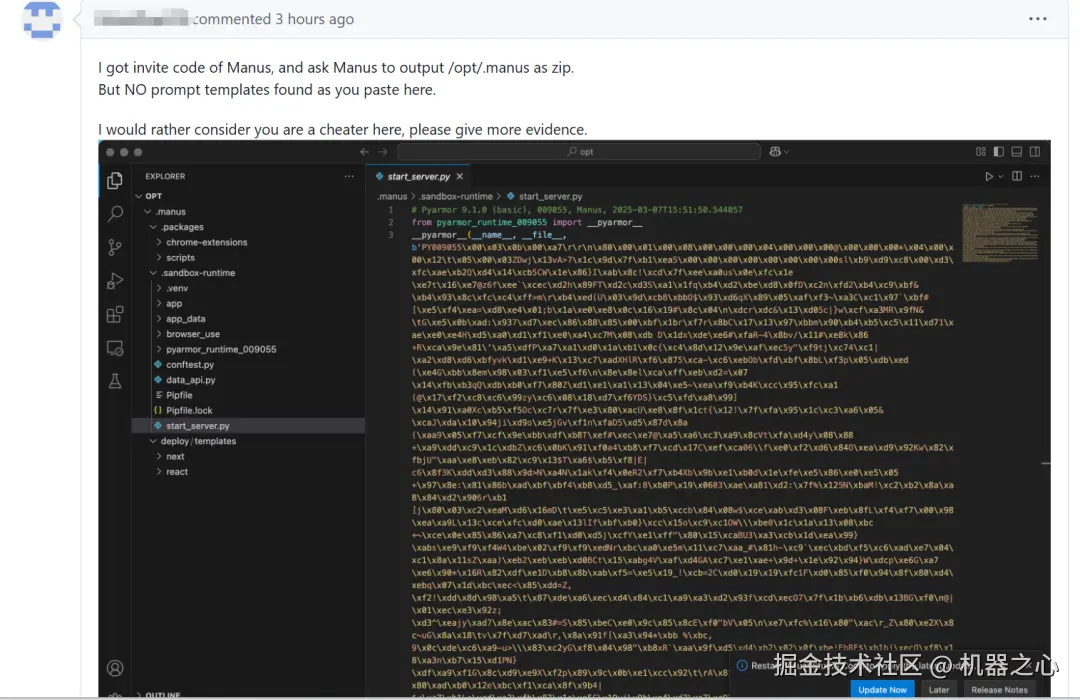This screenshot has width=1080, height=700.
Task: Click the EXPLORER panel title
Action: (165, 176)
